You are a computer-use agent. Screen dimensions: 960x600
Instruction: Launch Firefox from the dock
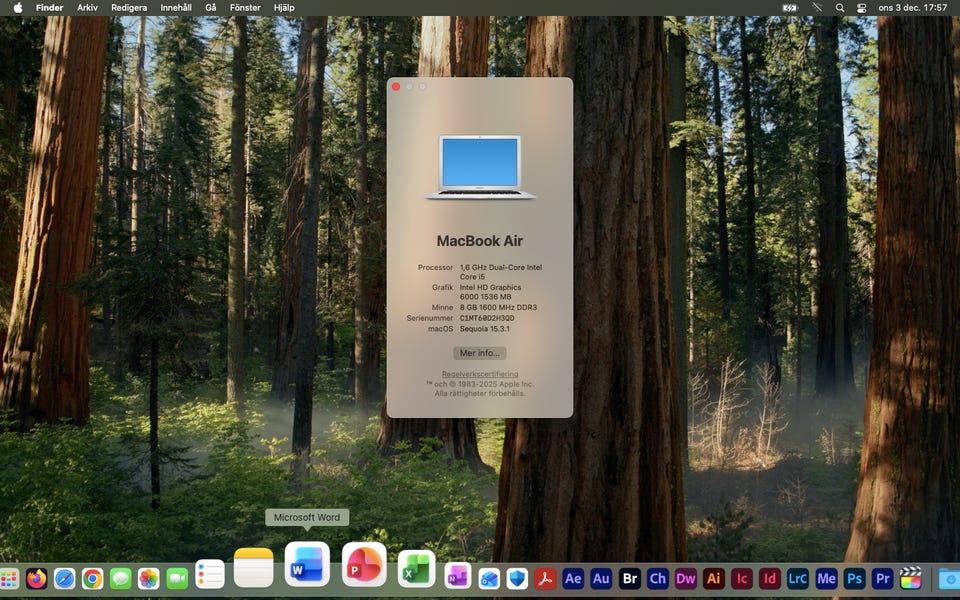pos(37,578)
